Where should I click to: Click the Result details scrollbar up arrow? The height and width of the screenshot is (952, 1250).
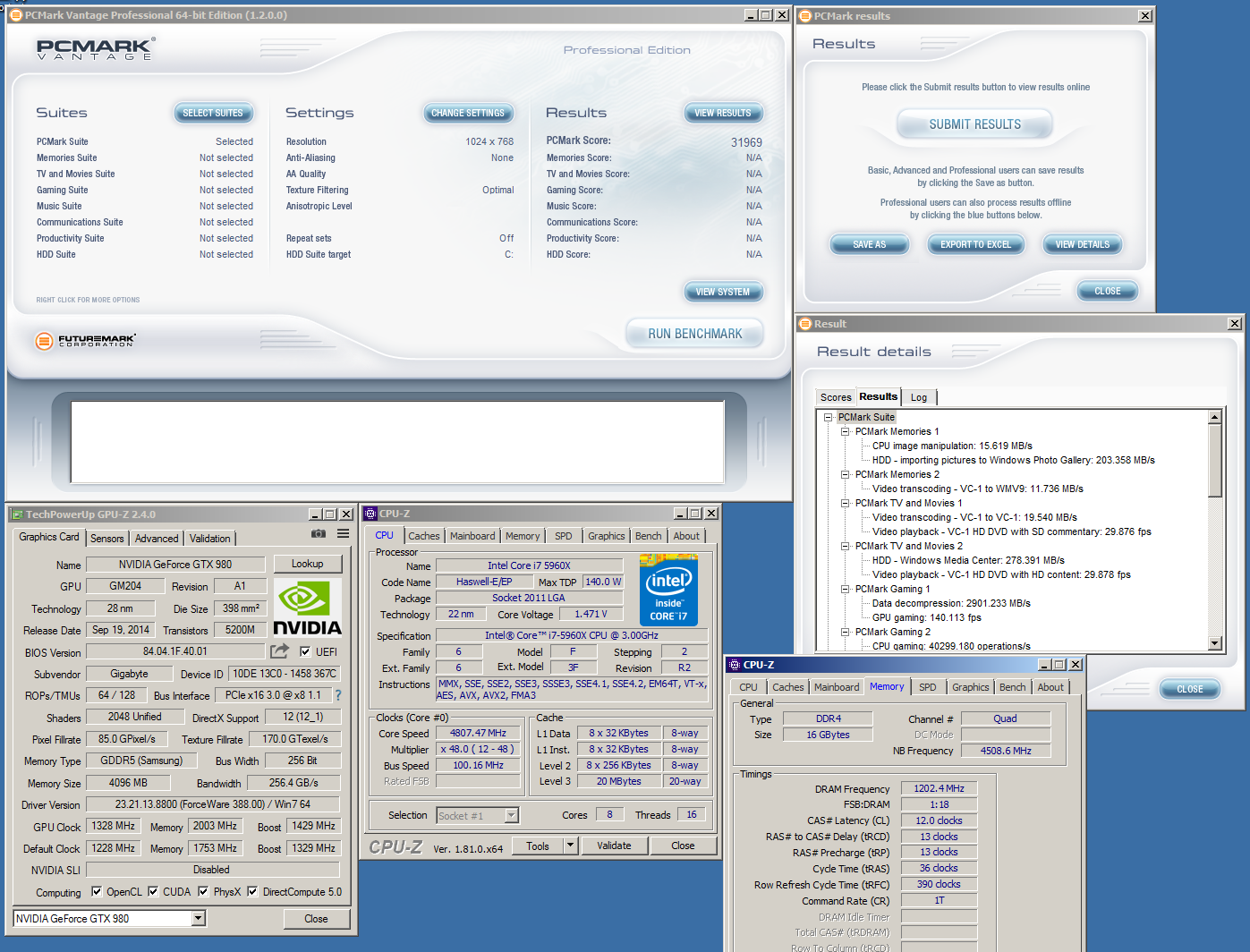coord(1215,417)
